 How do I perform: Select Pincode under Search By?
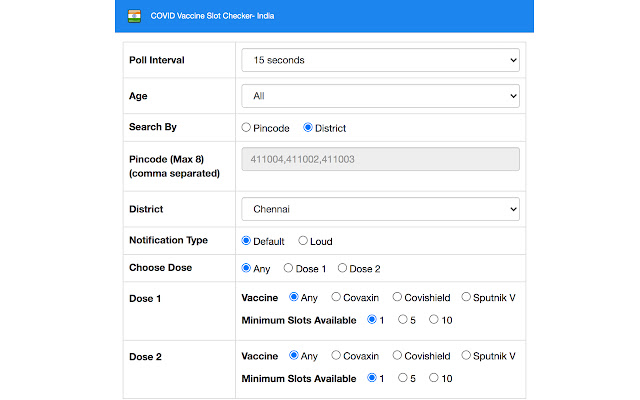coord(246,128)
